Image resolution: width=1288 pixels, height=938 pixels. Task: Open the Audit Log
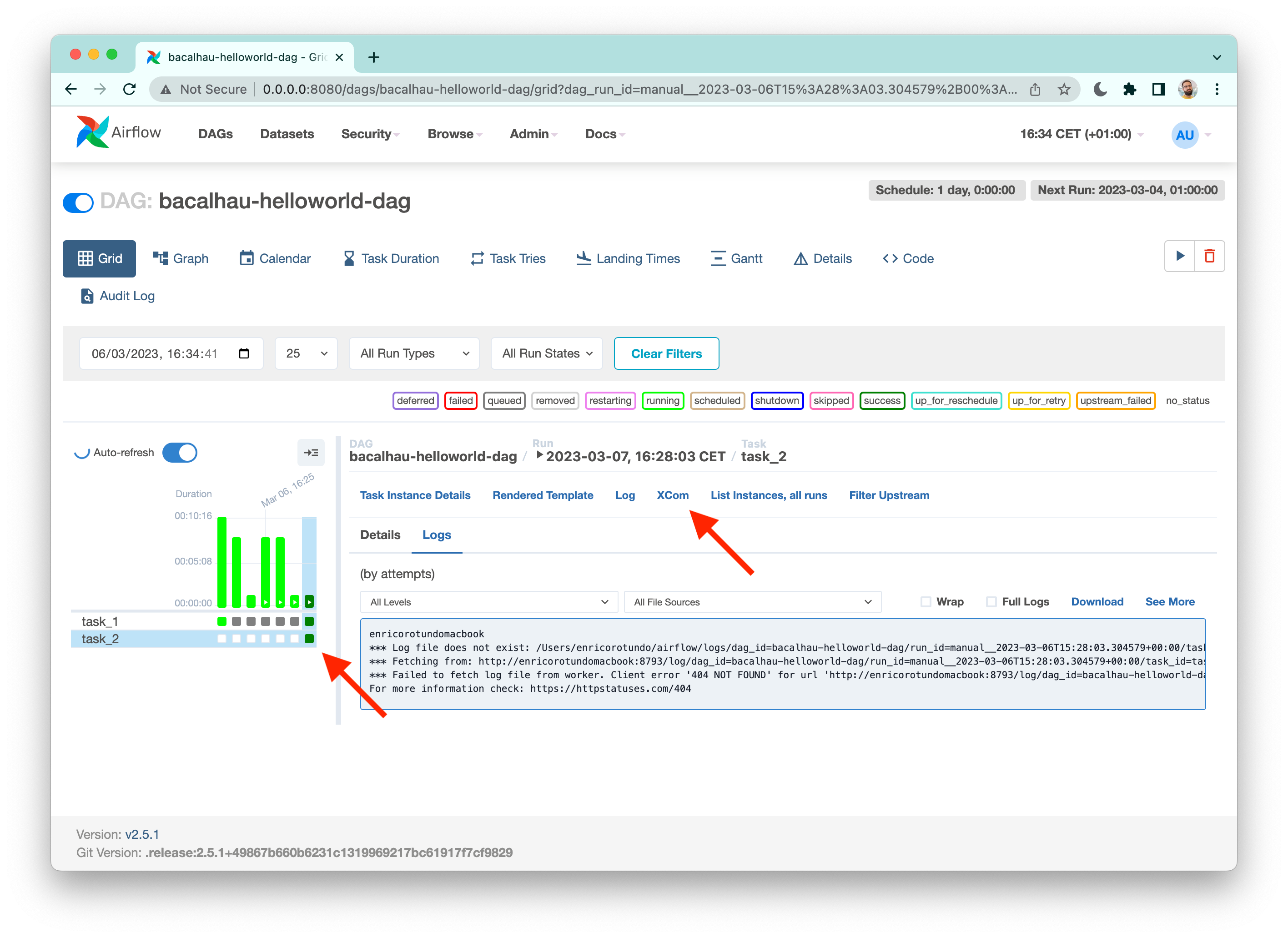117,296
